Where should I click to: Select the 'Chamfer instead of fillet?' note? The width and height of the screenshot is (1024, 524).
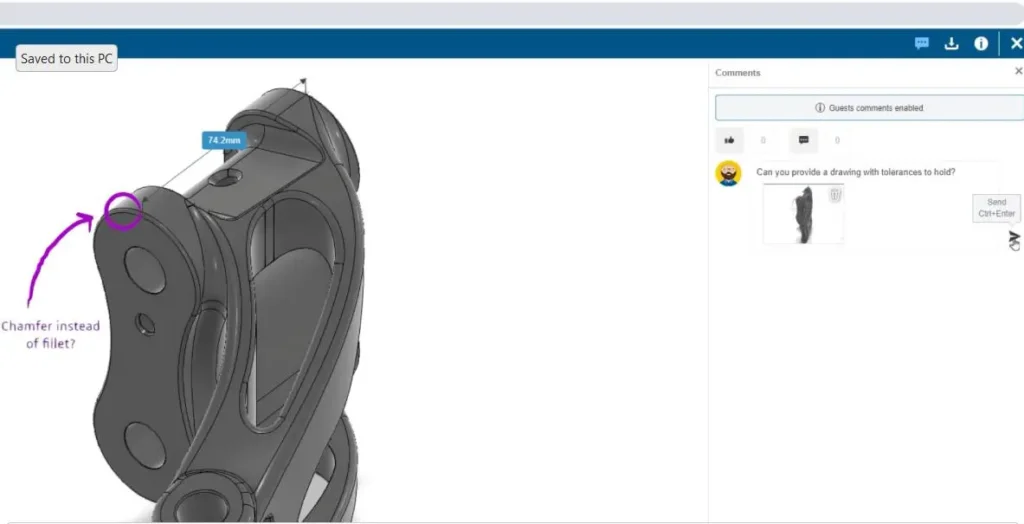click(x=50, y=334)
